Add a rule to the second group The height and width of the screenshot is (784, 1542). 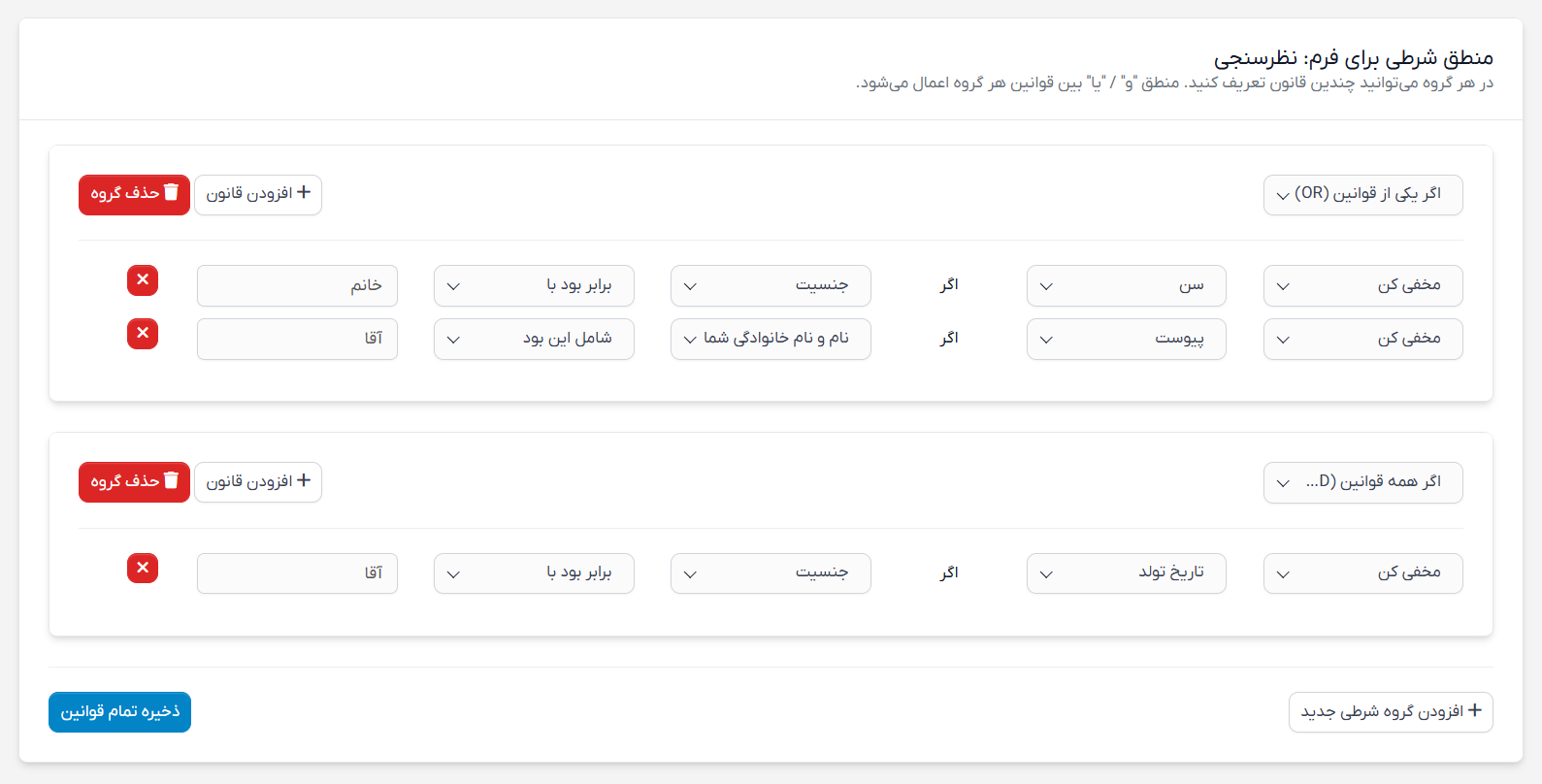coord(258,482)
